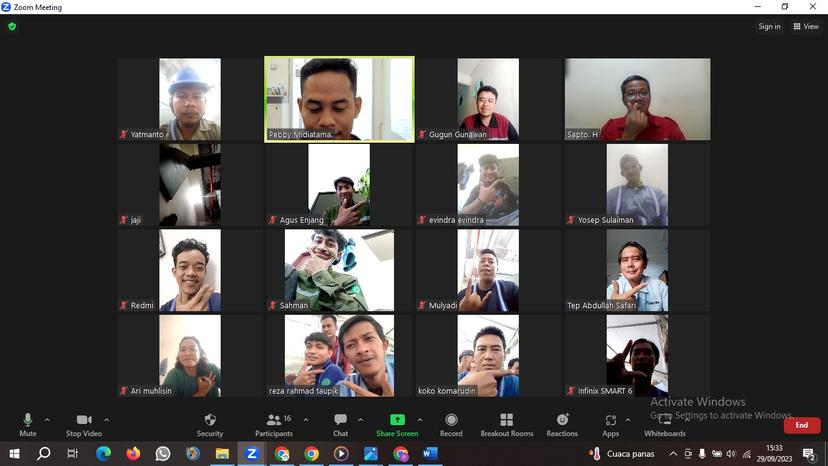Open clock and date 15:33
Image resolution: width=828 pixels, height=466 pixels.
774,453
